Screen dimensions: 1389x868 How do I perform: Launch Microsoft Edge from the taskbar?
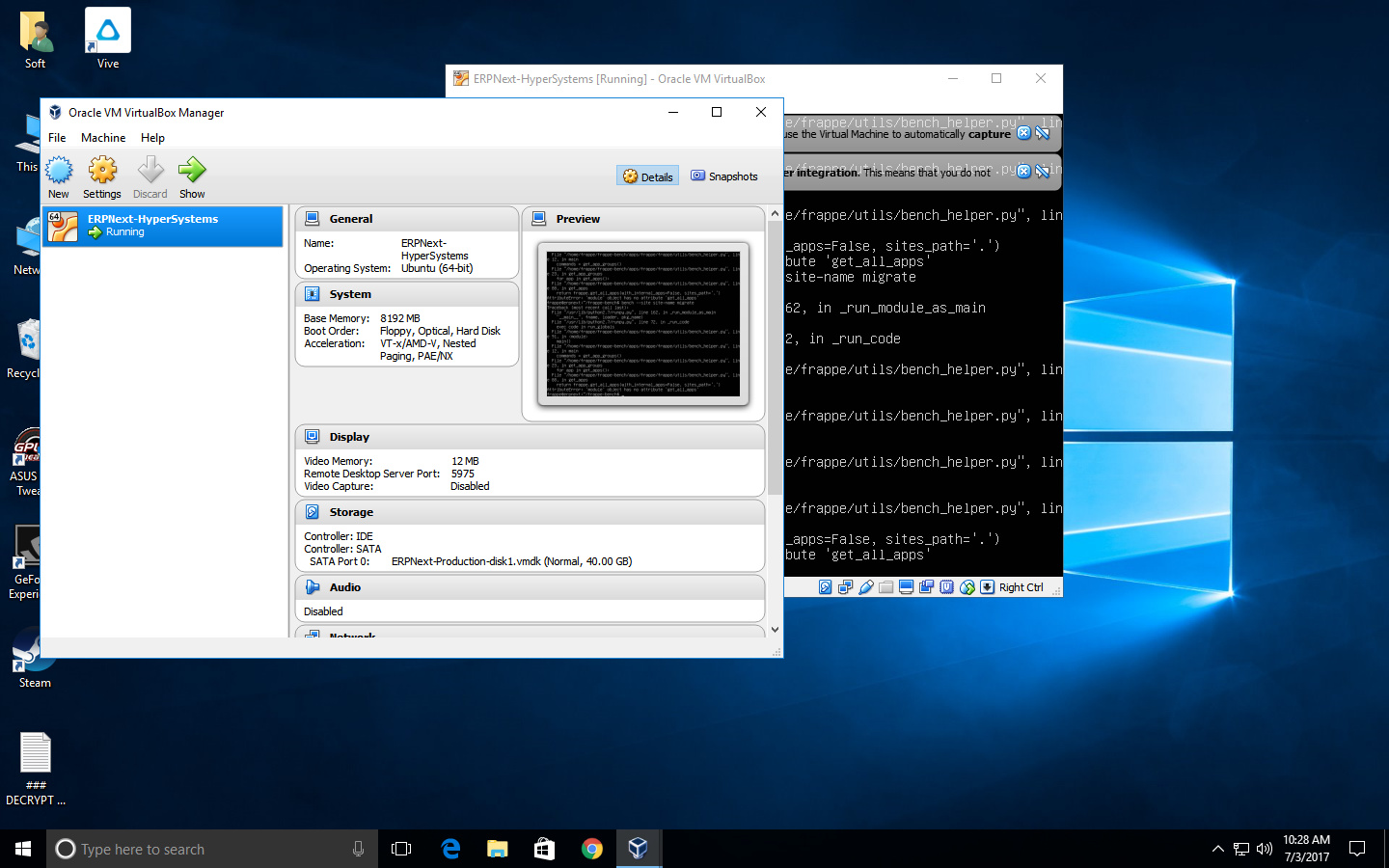click(450, 849)
